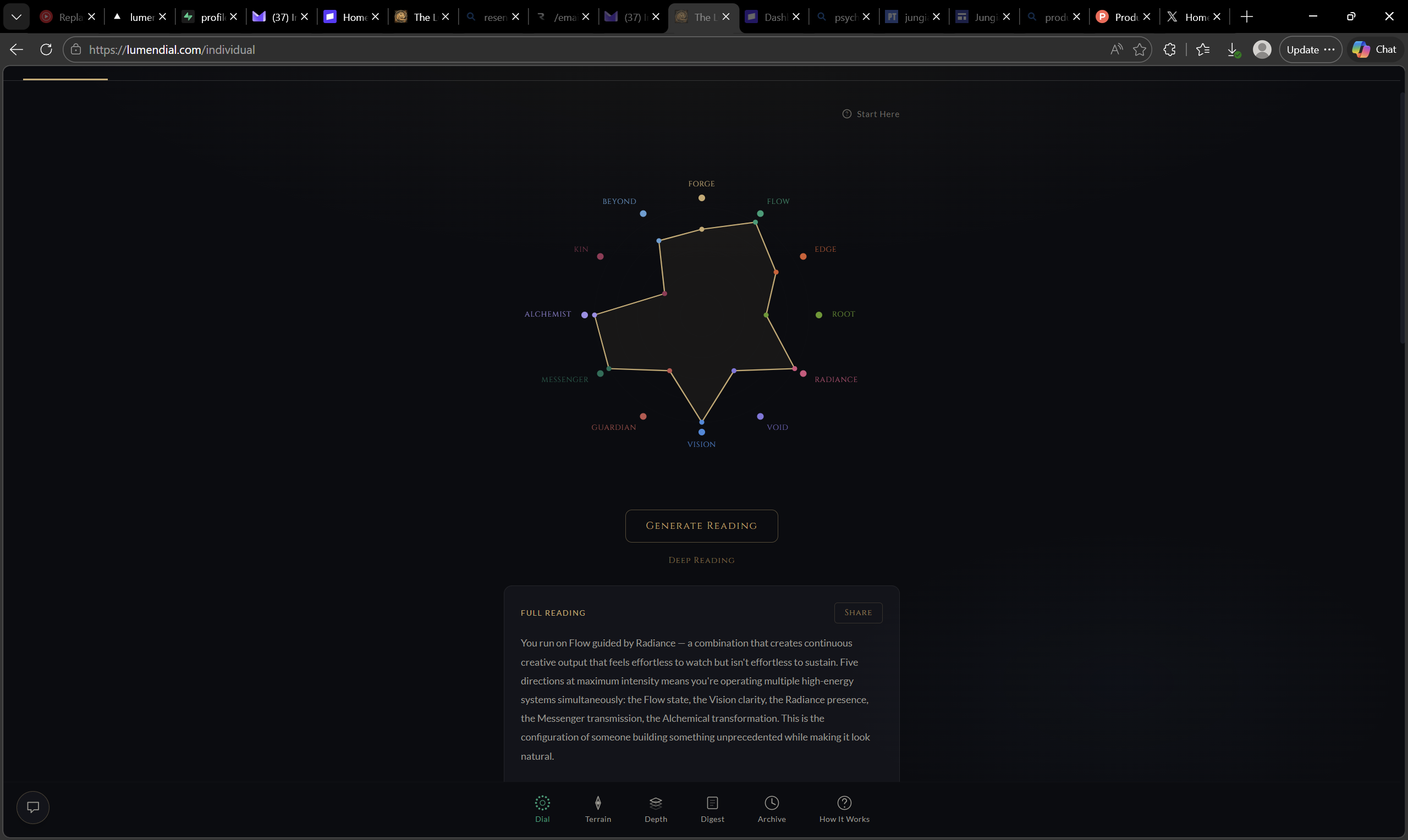
Task: Click the Start Here info icon
Action: pos(846,114)
